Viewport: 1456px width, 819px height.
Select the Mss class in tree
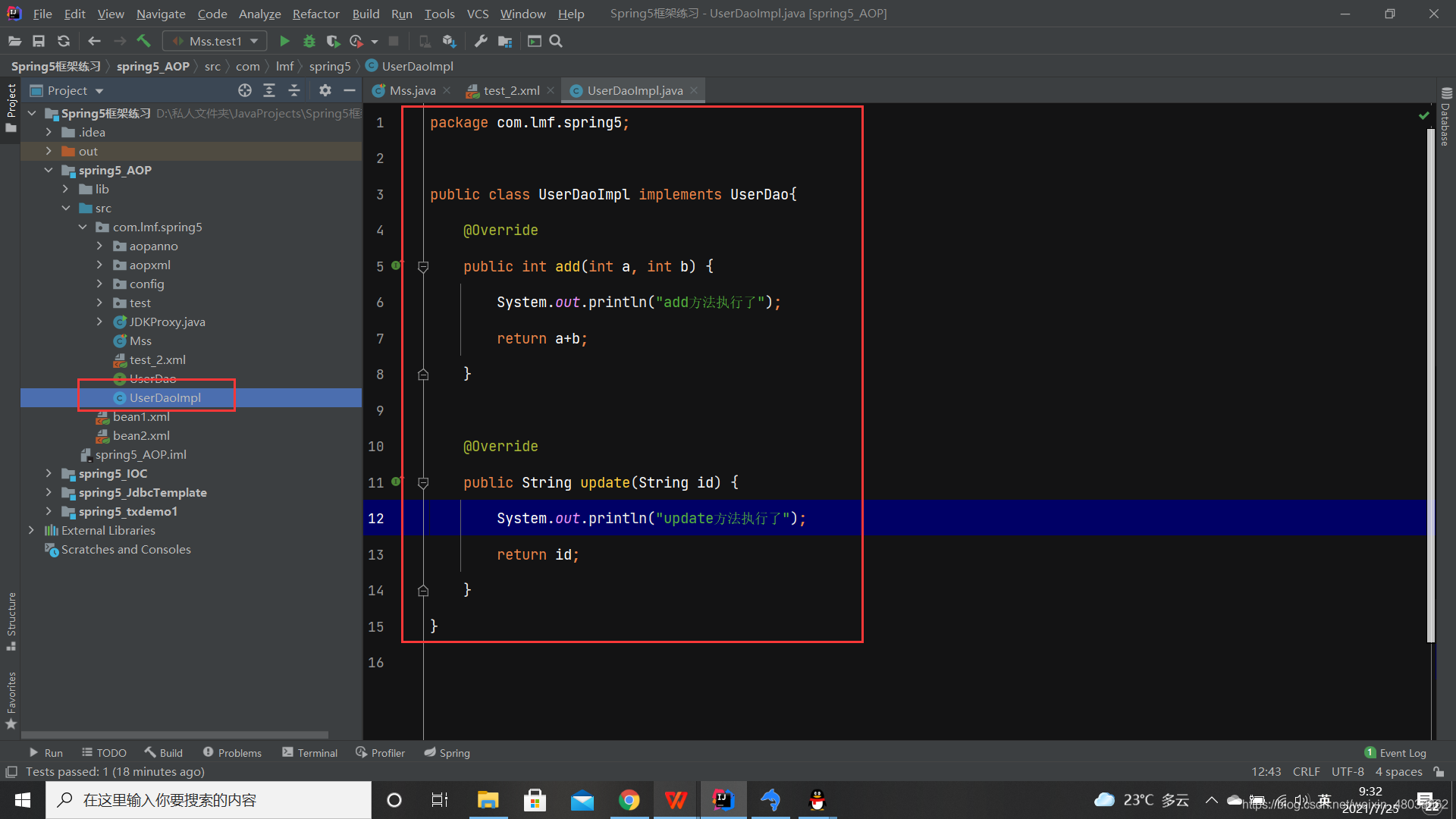point(140,340)
